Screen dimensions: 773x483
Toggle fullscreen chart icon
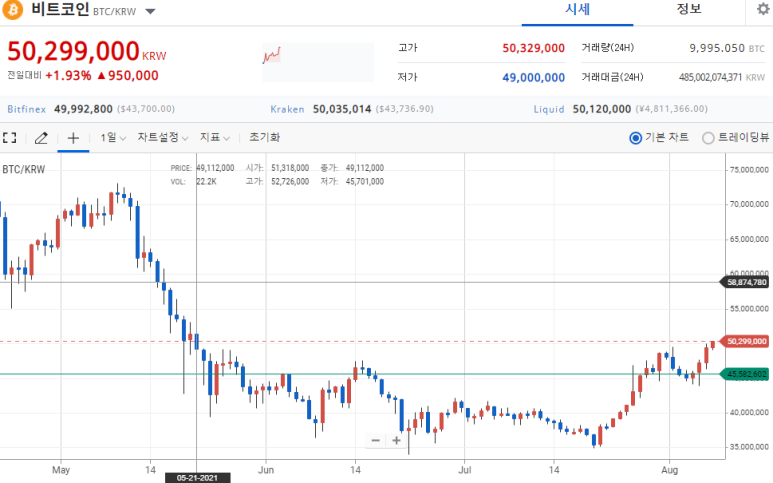pyautogui.click(x=9, y=138)
